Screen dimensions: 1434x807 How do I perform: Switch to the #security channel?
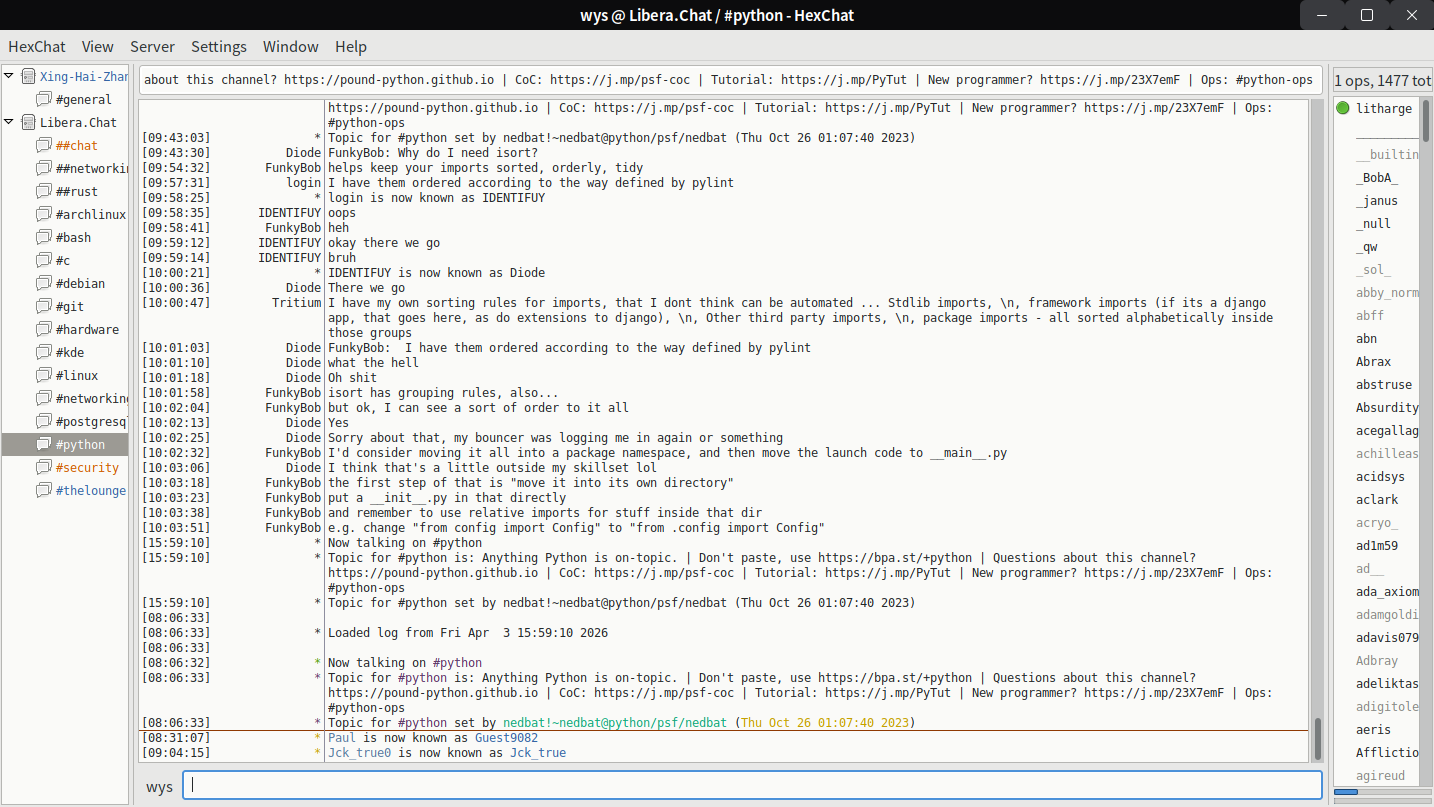click(x=87, y=468)
